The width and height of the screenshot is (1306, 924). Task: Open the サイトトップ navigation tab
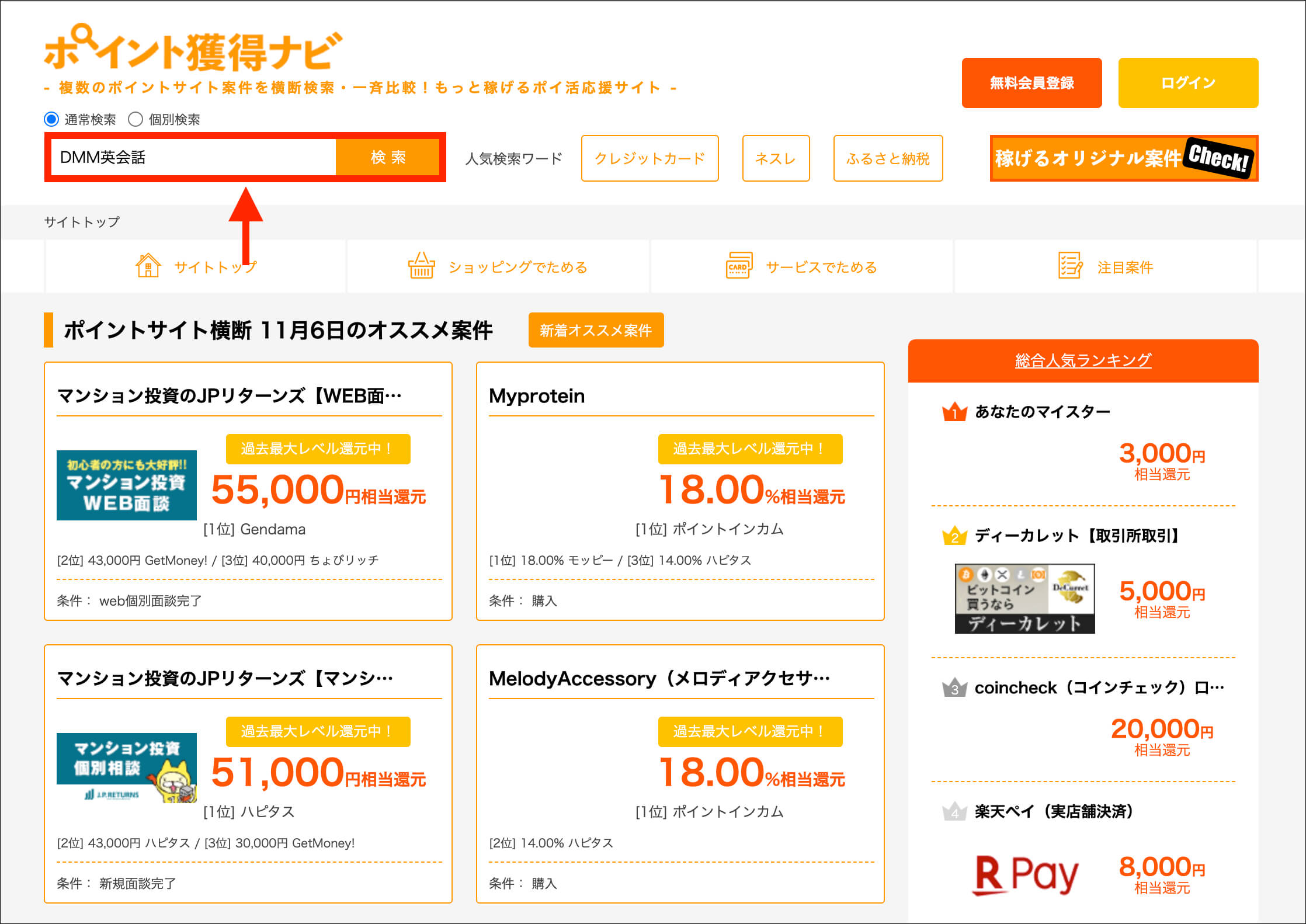click(x=195, y=266)
